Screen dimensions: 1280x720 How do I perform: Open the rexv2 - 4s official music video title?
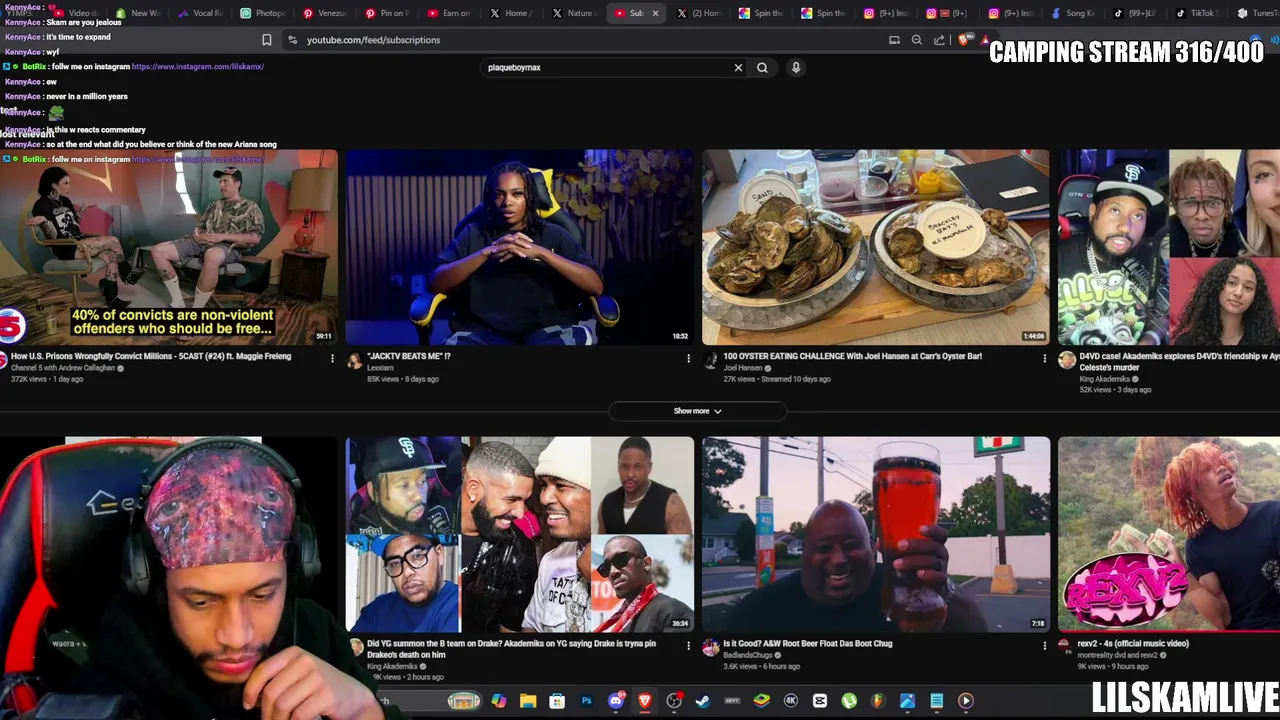pyautogui.click(x=1134, y=644)
